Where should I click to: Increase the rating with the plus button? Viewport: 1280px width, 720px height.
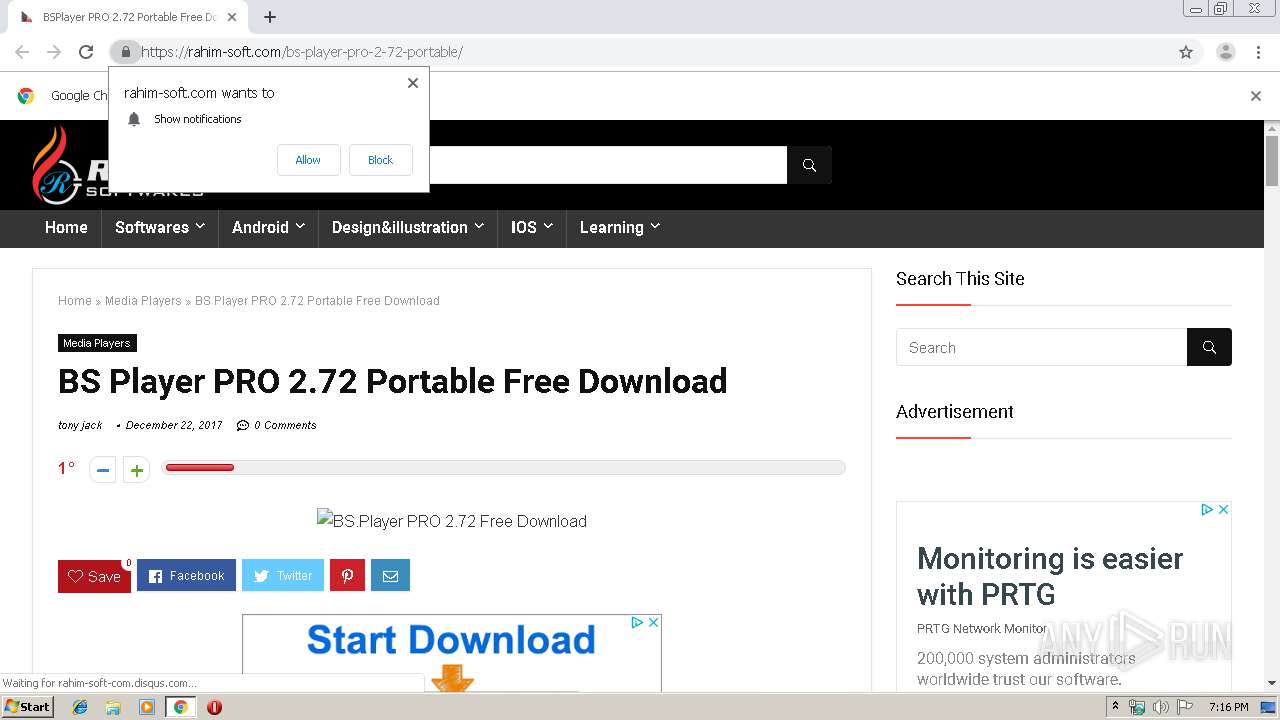pyautogui.click(x=136, y=469)
